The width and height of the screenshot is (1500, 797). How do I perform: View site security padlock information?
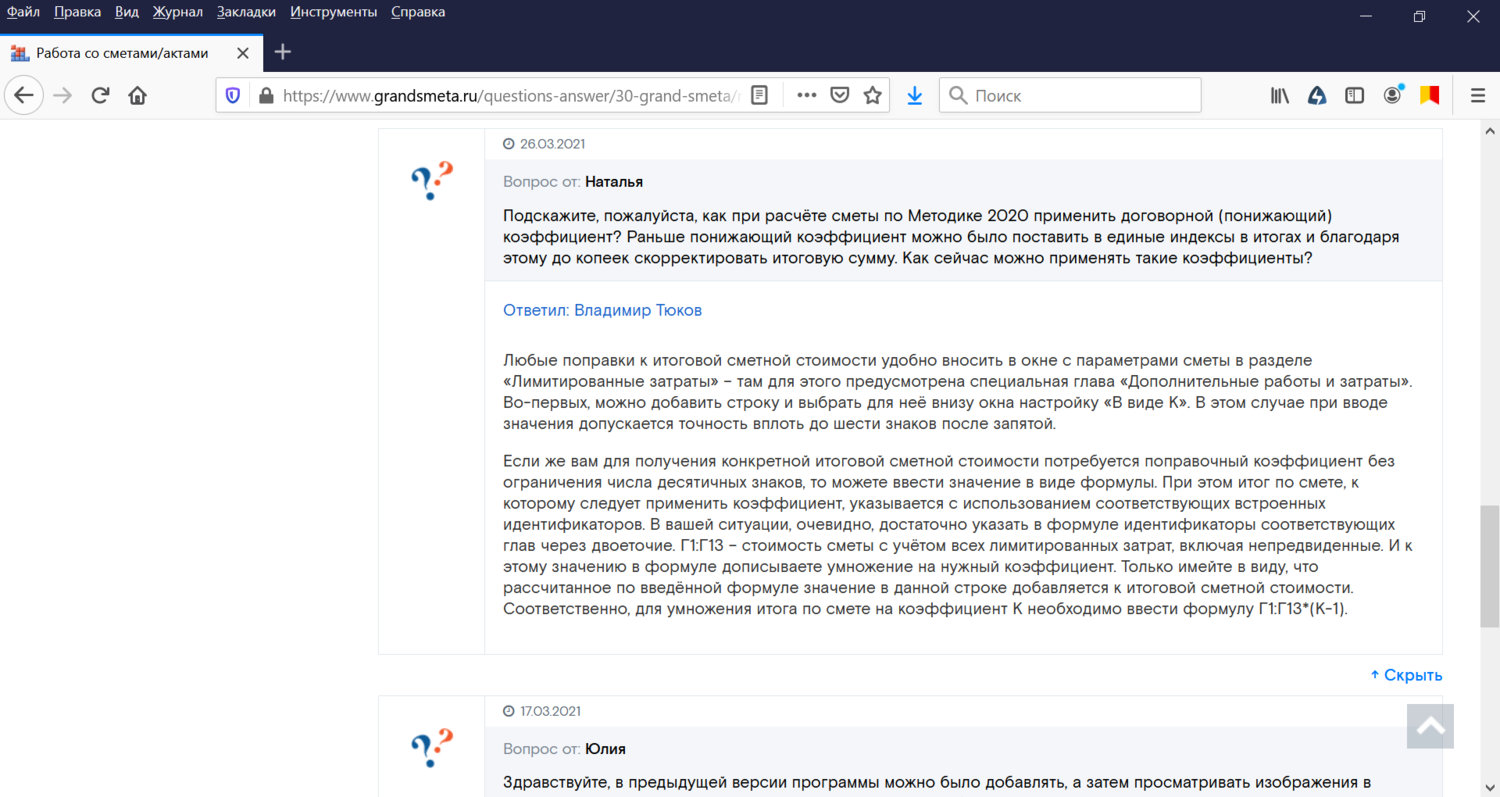coord(266,95)
